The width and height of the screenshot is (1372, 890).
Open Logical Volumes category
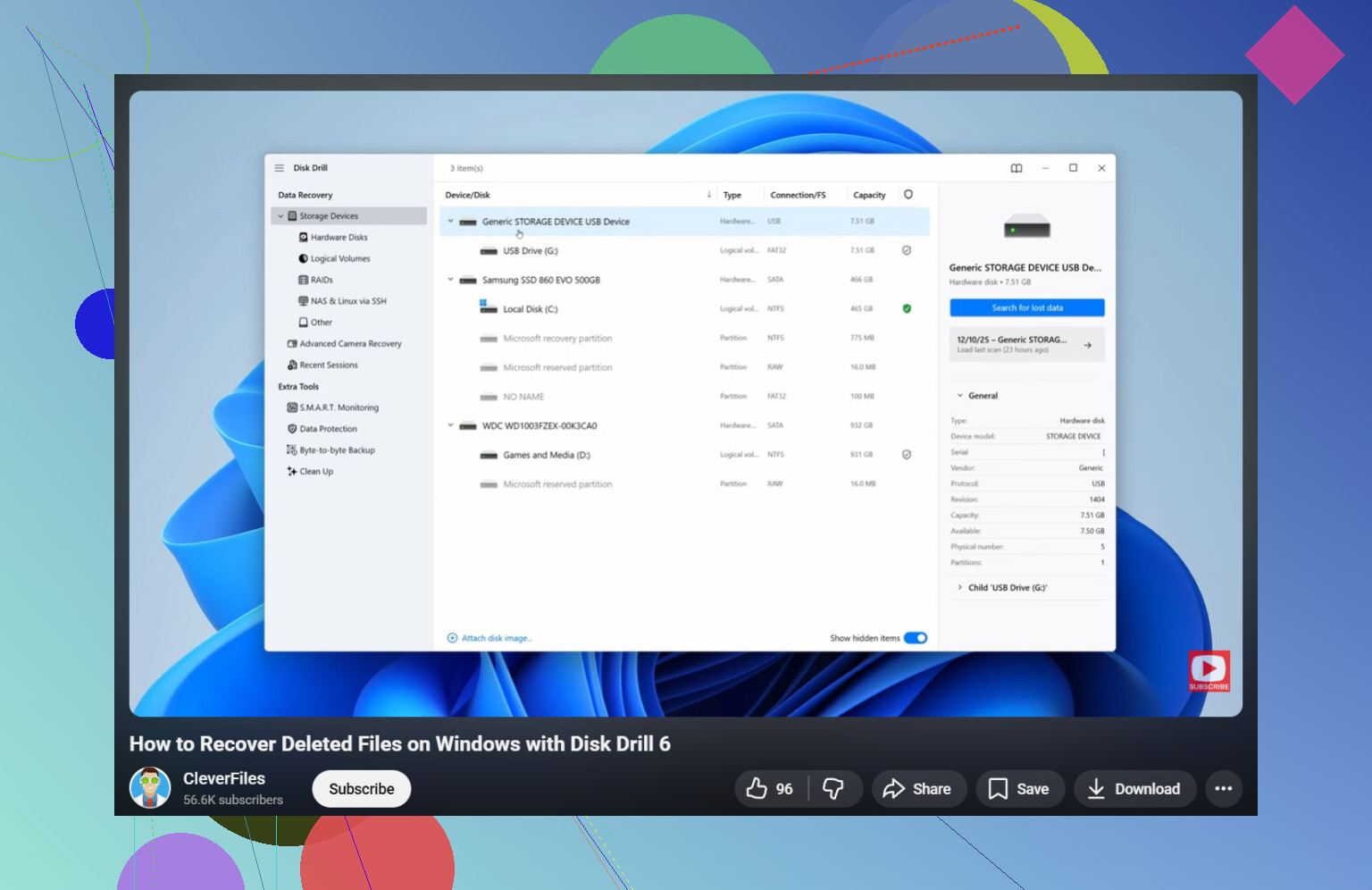tap(340, 259)
